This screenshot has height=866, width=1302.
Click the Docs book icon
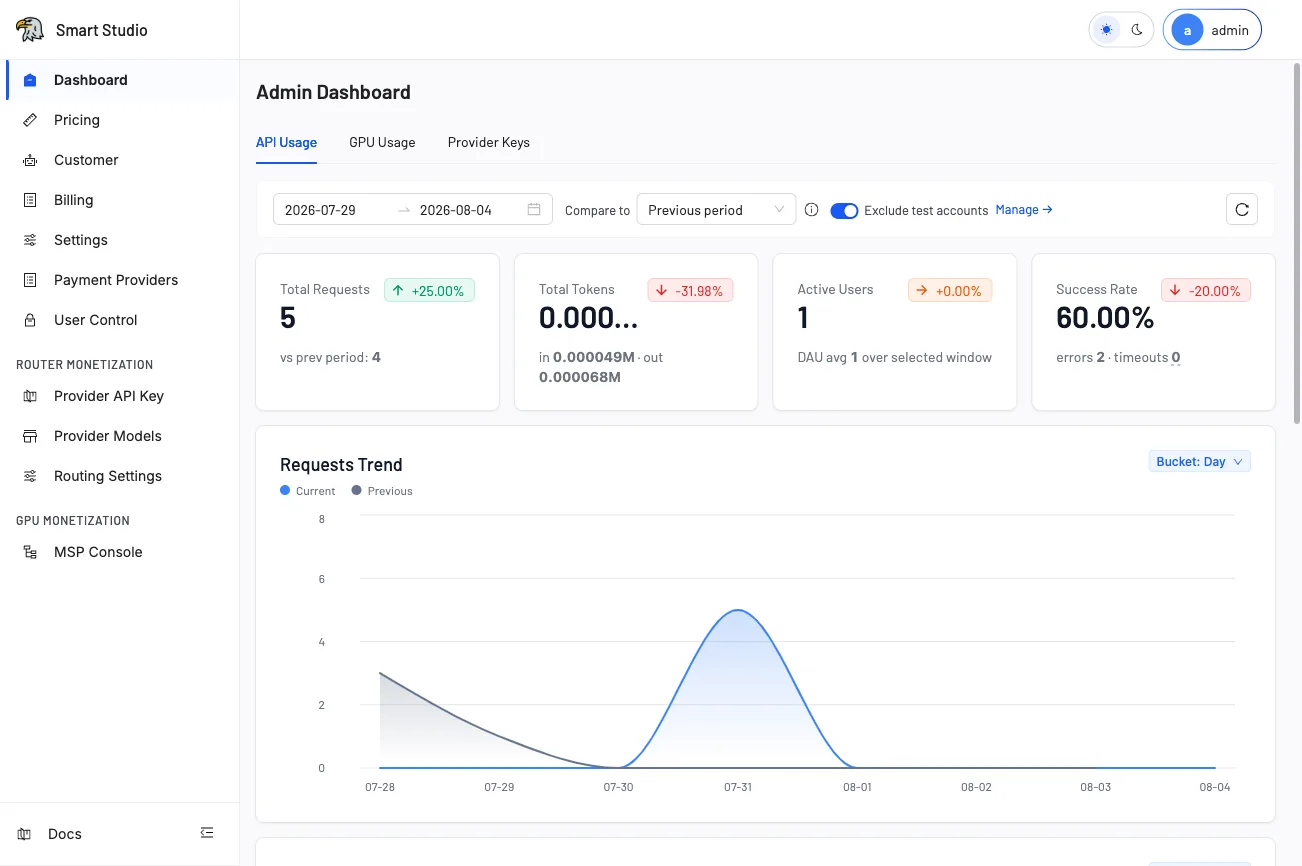24,834
